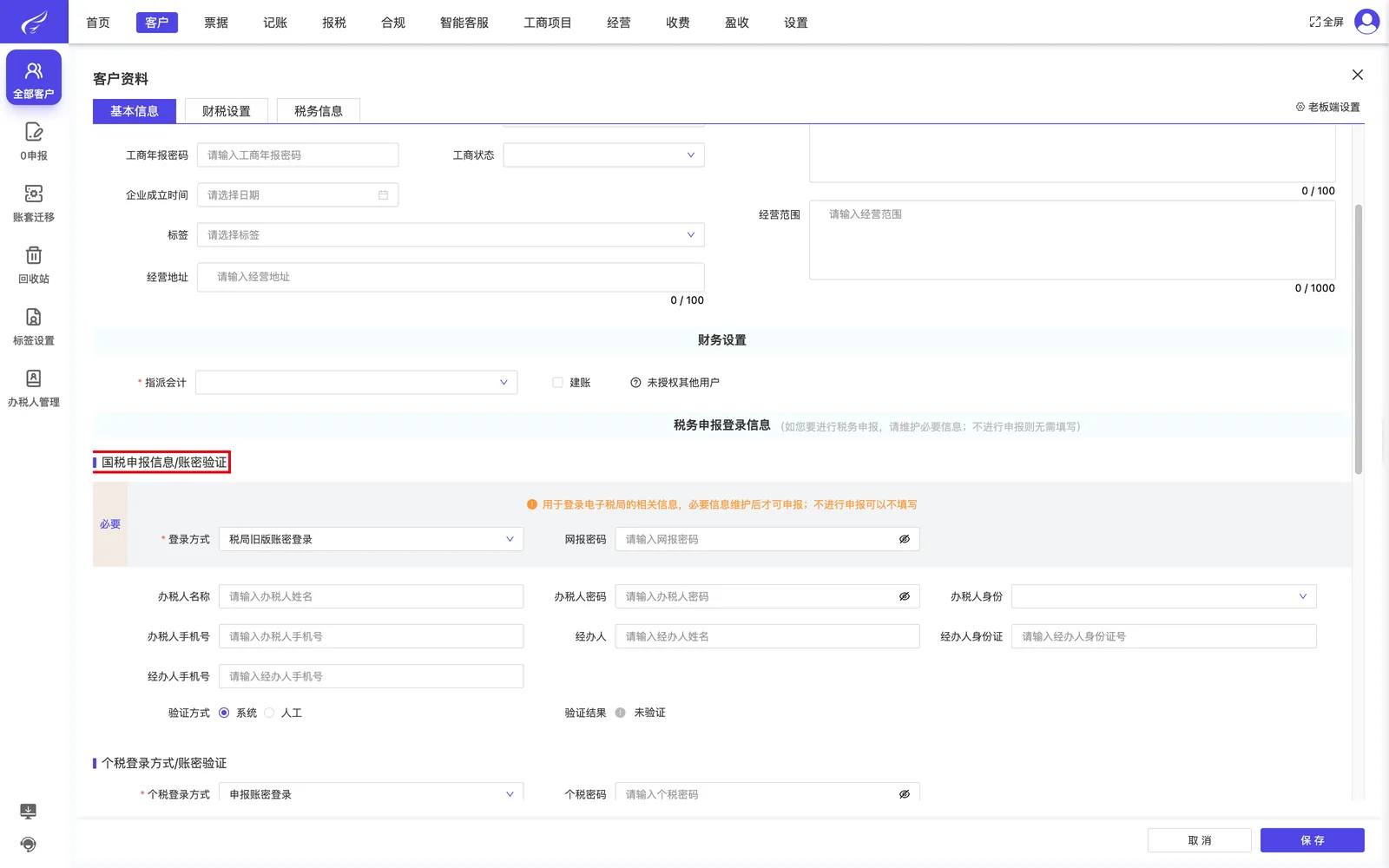Switch to 税务信息 tab

(319, 111)
